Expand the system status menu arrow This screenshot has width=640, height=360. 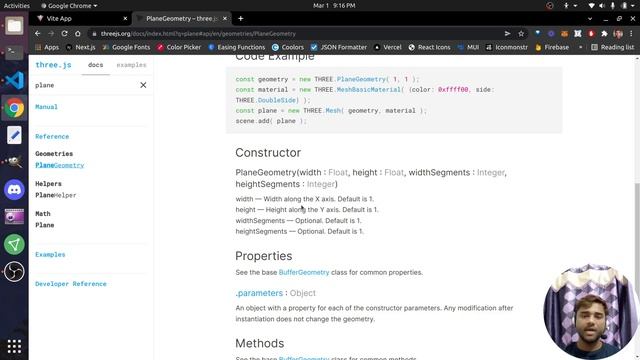635,6
